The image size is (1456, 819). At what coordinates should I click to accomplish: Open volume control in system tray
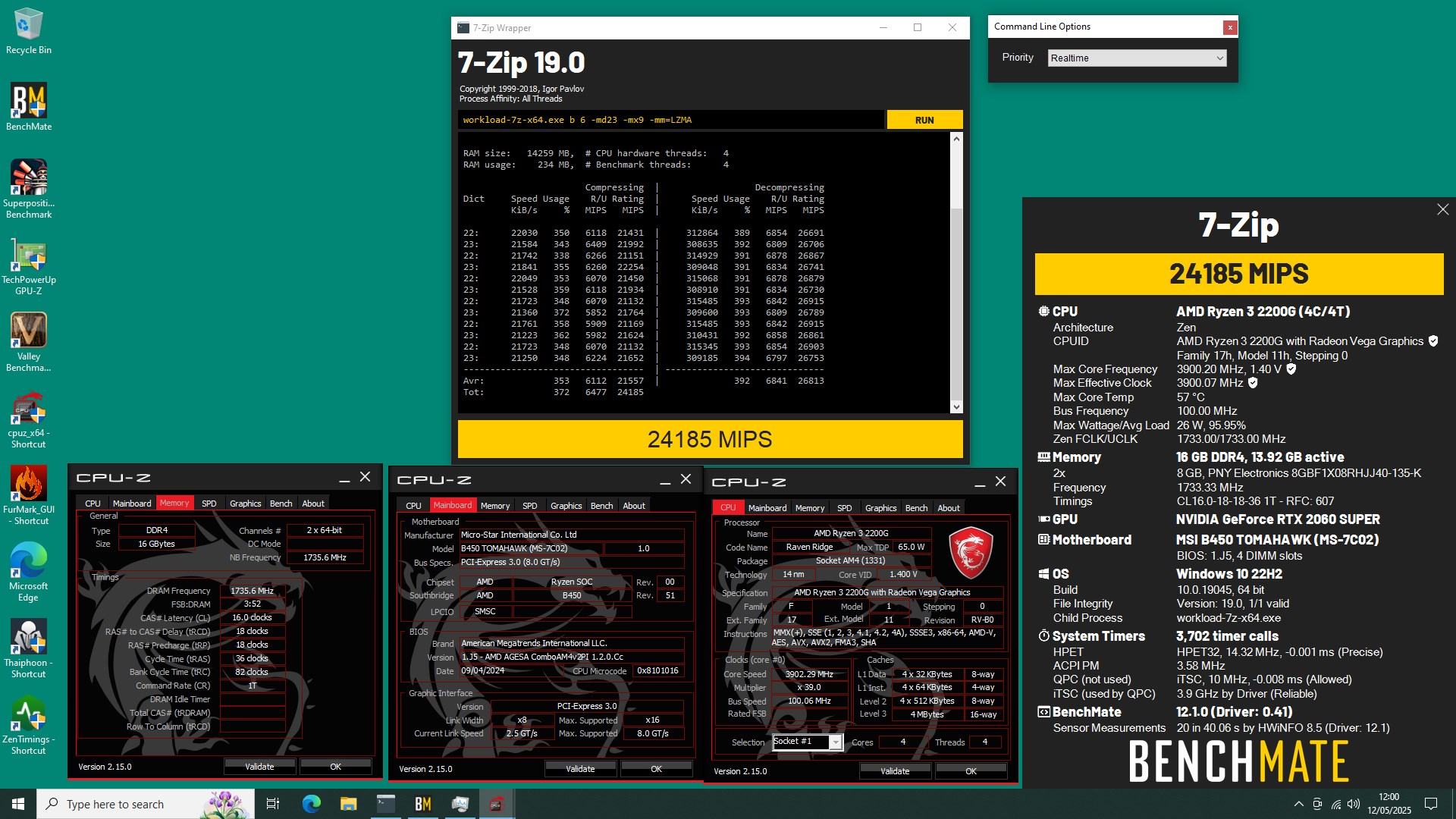(1354, 804)
